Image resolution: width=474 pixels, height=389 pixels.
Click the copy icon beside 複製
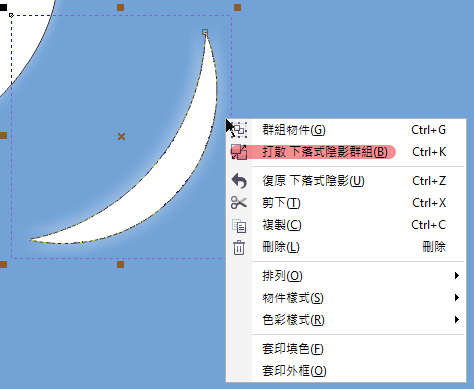click(x=239, y=226)
